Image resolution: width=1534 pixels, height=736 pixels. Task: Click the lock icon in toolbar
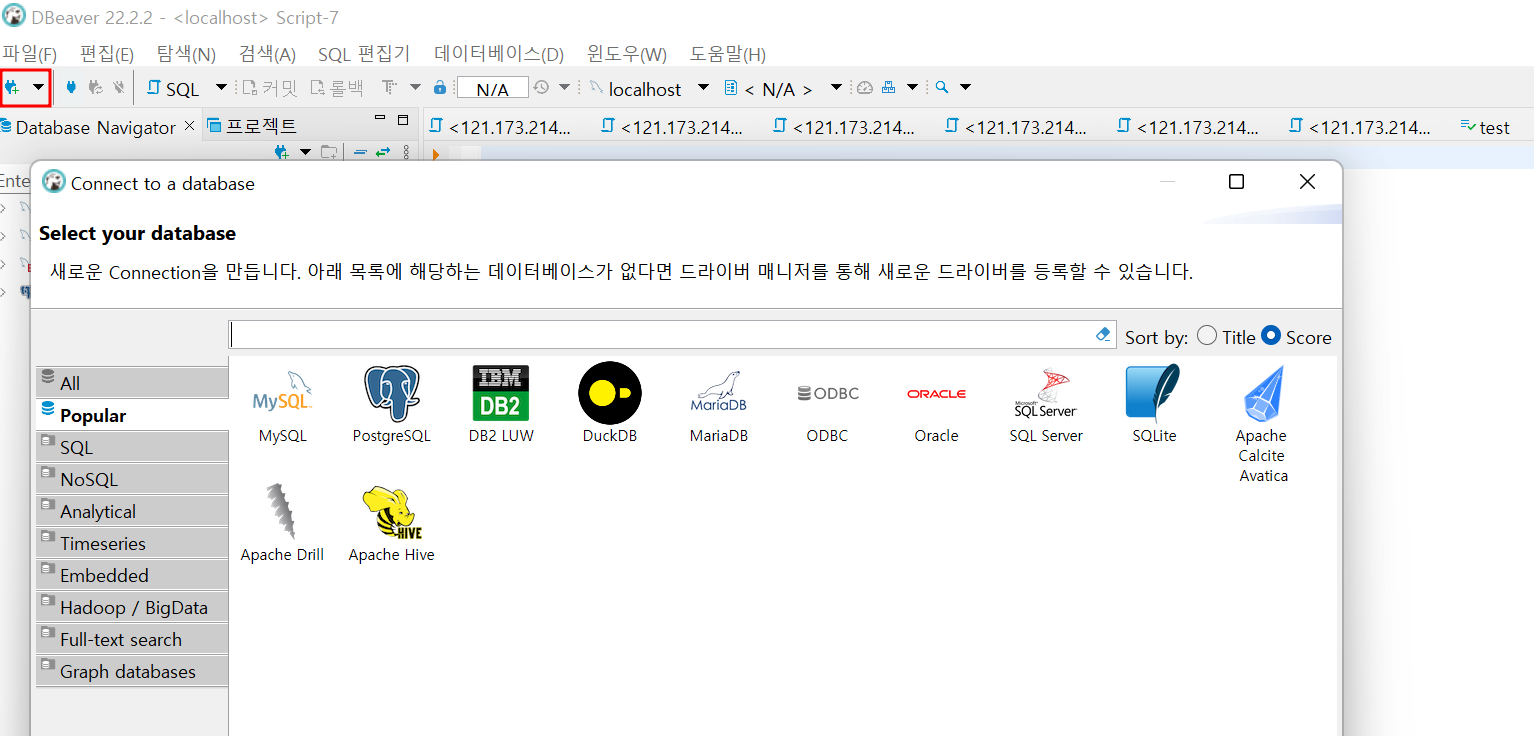click(440, 88)
